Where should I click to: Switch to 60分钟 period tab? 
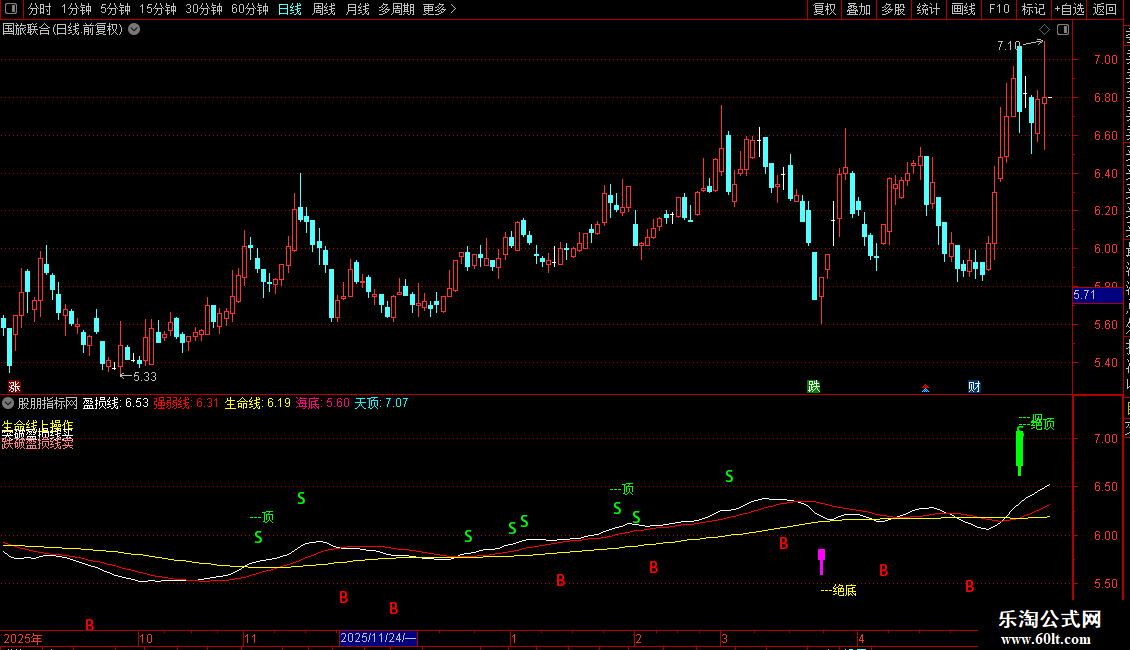250,9
